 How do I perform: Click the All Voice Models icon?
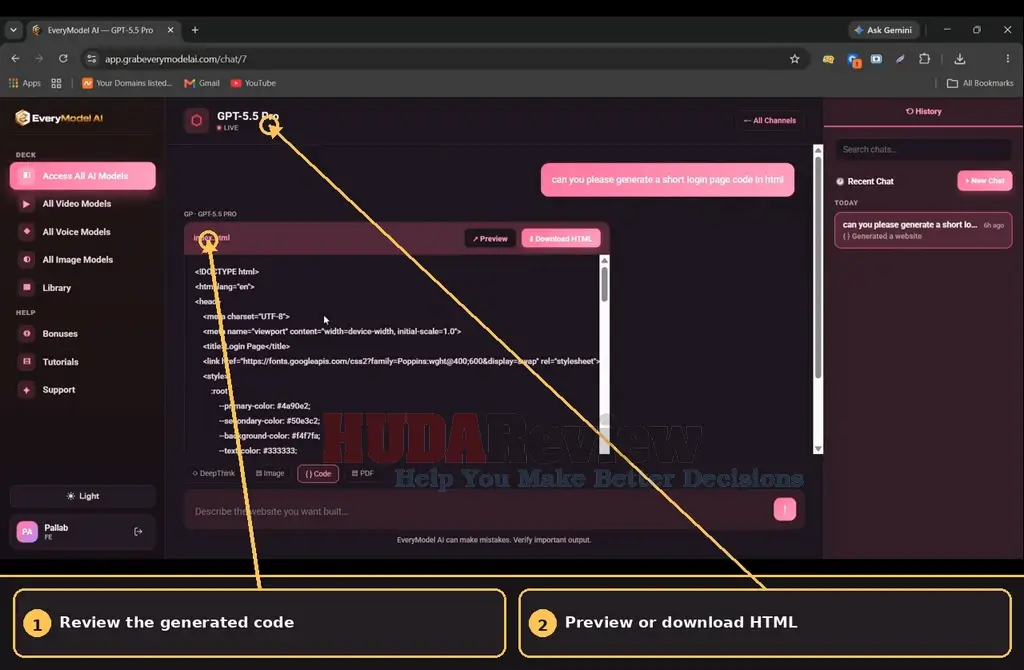click(26, 231)
